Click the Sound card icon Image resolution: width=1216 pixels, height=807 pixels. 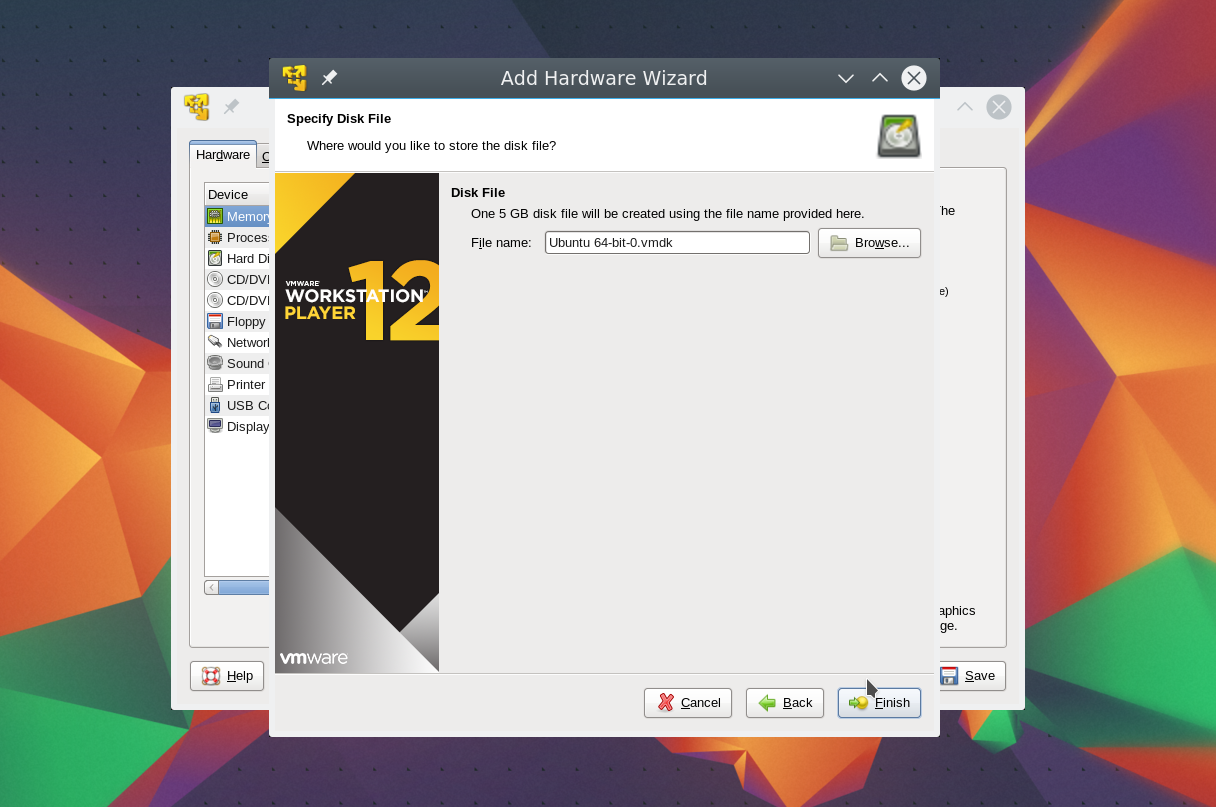215,364
